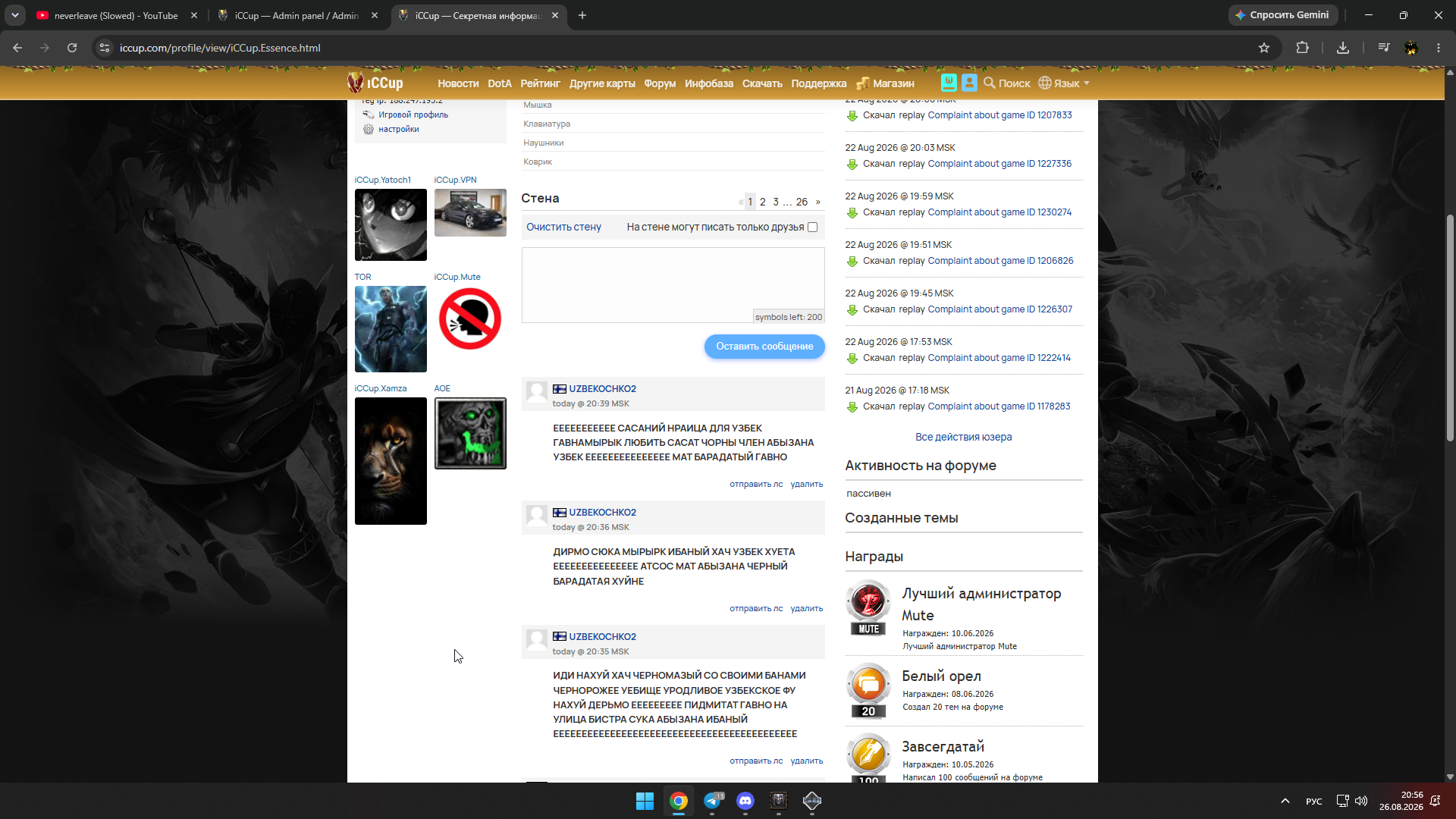This screenshot has width=1456, height=819.
Task: Click the teal crown header icon
Action: point(949,83)
